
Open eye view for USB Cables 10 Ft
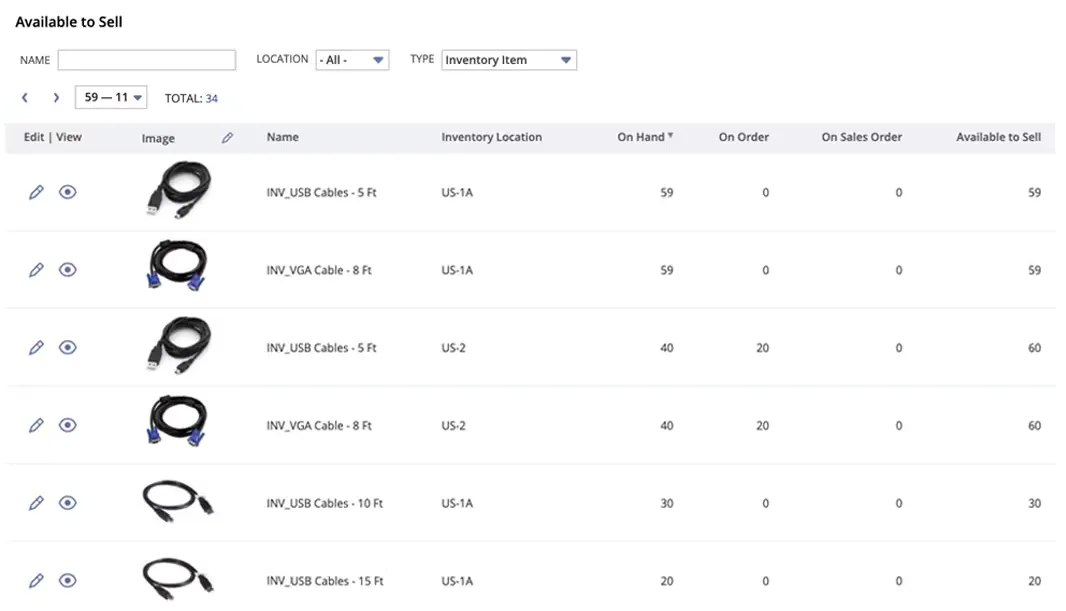click(x=67, y=503)
